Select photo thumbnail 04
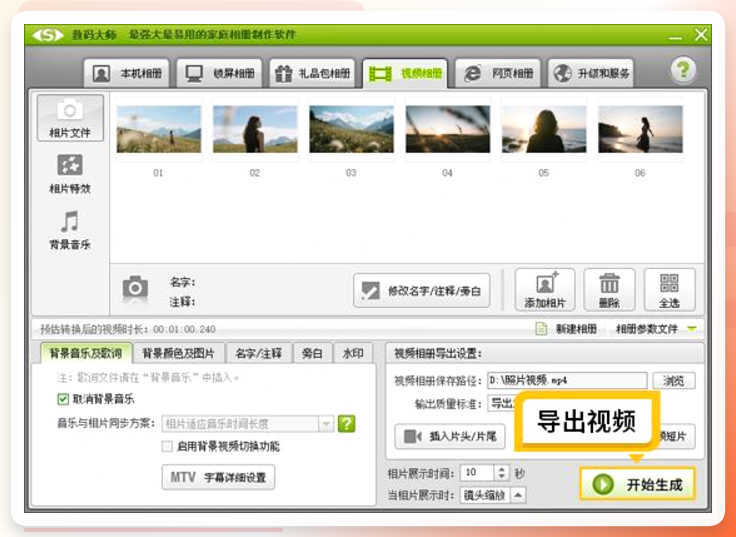This screenshot has height=537, width=736. pyautogui.click(x=448, y=129)
